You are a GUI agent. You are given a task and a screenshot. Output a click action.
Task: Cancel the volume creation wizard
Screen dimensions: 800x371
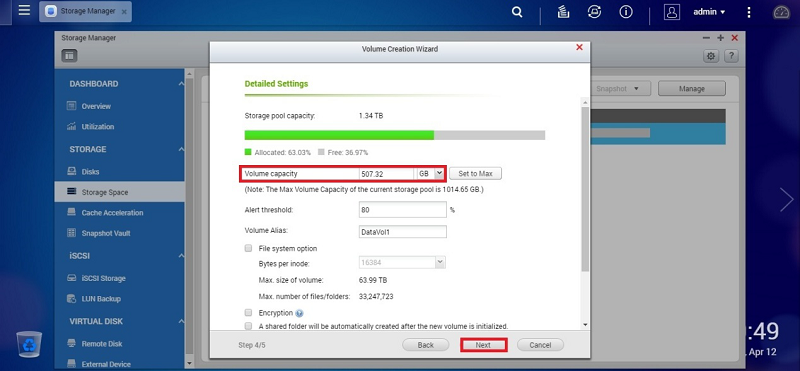(x=540, y=345)
